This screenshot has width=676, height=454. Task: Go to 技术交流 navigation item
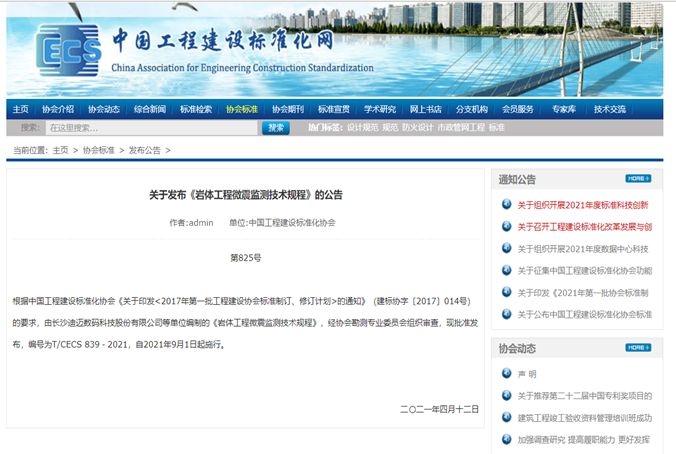610,110
